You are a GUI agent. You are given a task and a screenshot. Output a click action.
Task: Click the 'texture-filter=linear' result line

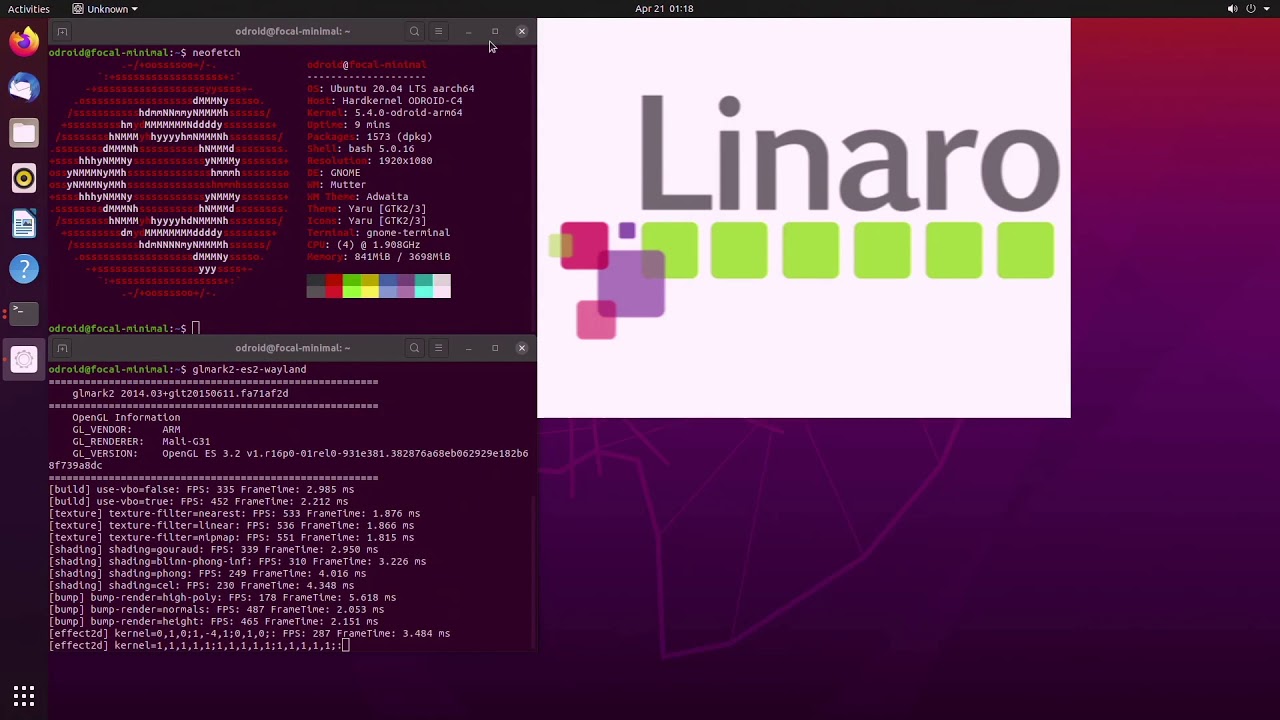click(231, 525)
